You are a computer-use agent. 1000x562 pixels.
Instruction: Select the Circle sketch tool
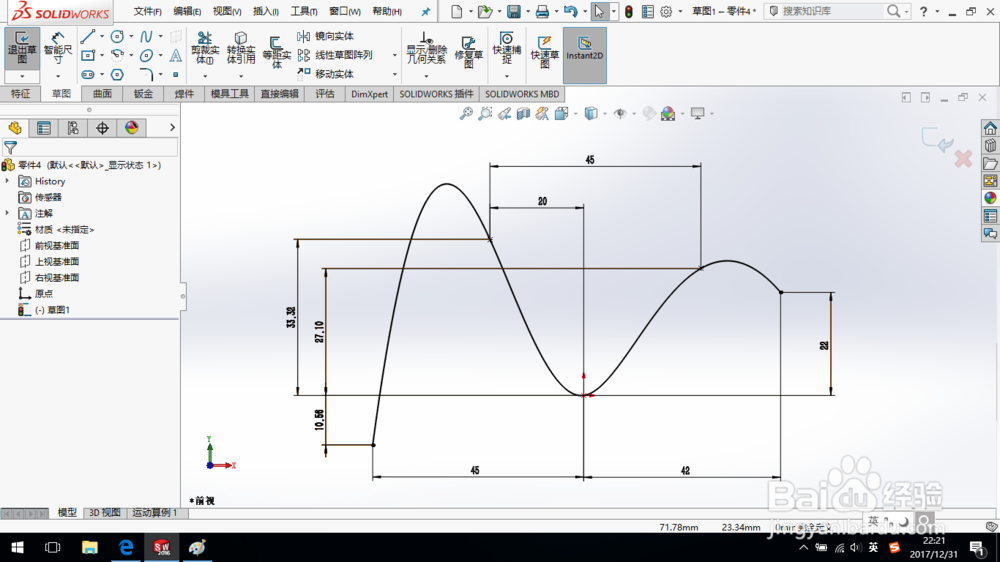[x=117, y=36]
